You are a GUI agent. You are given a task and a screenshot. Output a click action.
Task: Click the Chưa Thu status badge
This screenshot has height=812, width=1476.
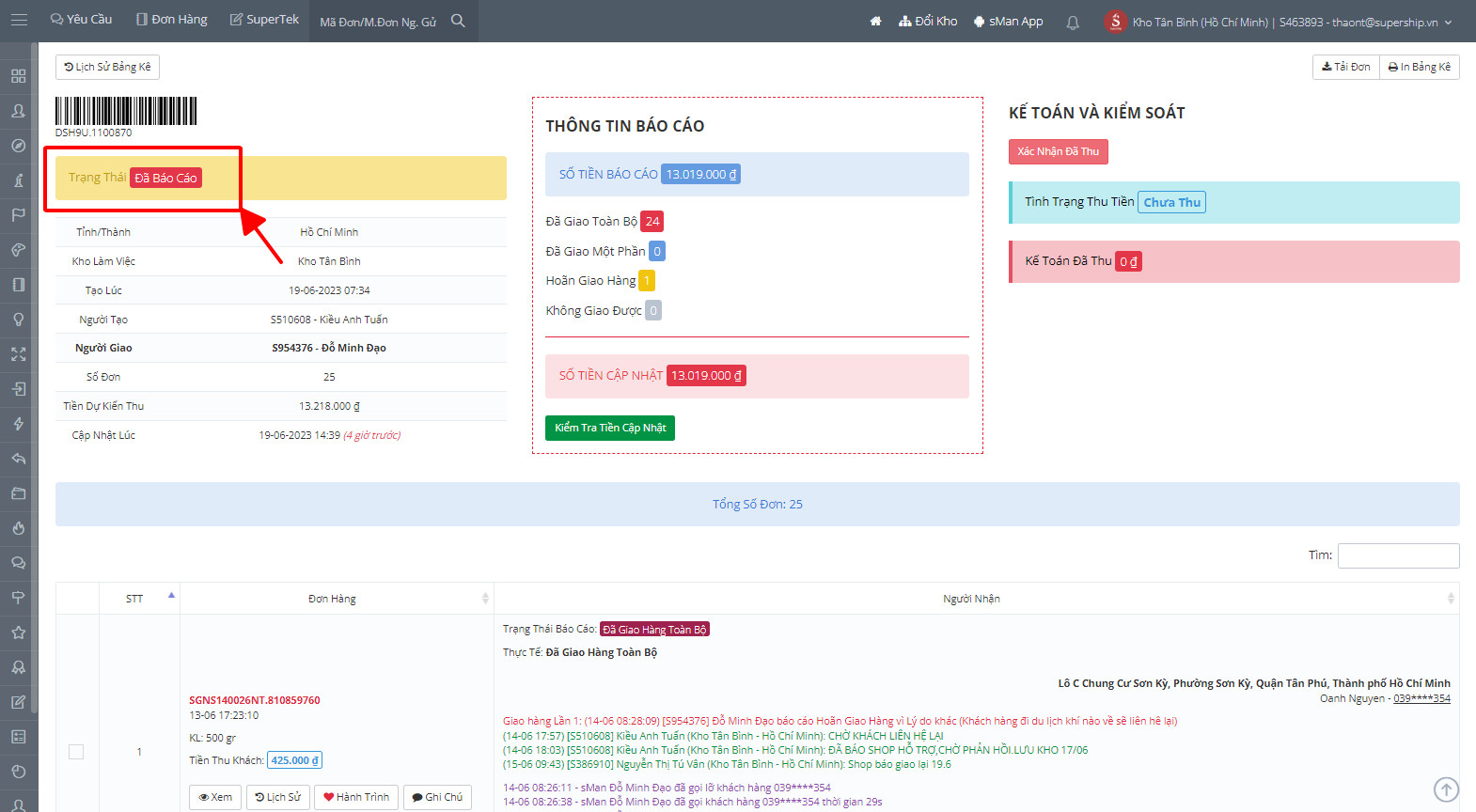point(1172,202)
